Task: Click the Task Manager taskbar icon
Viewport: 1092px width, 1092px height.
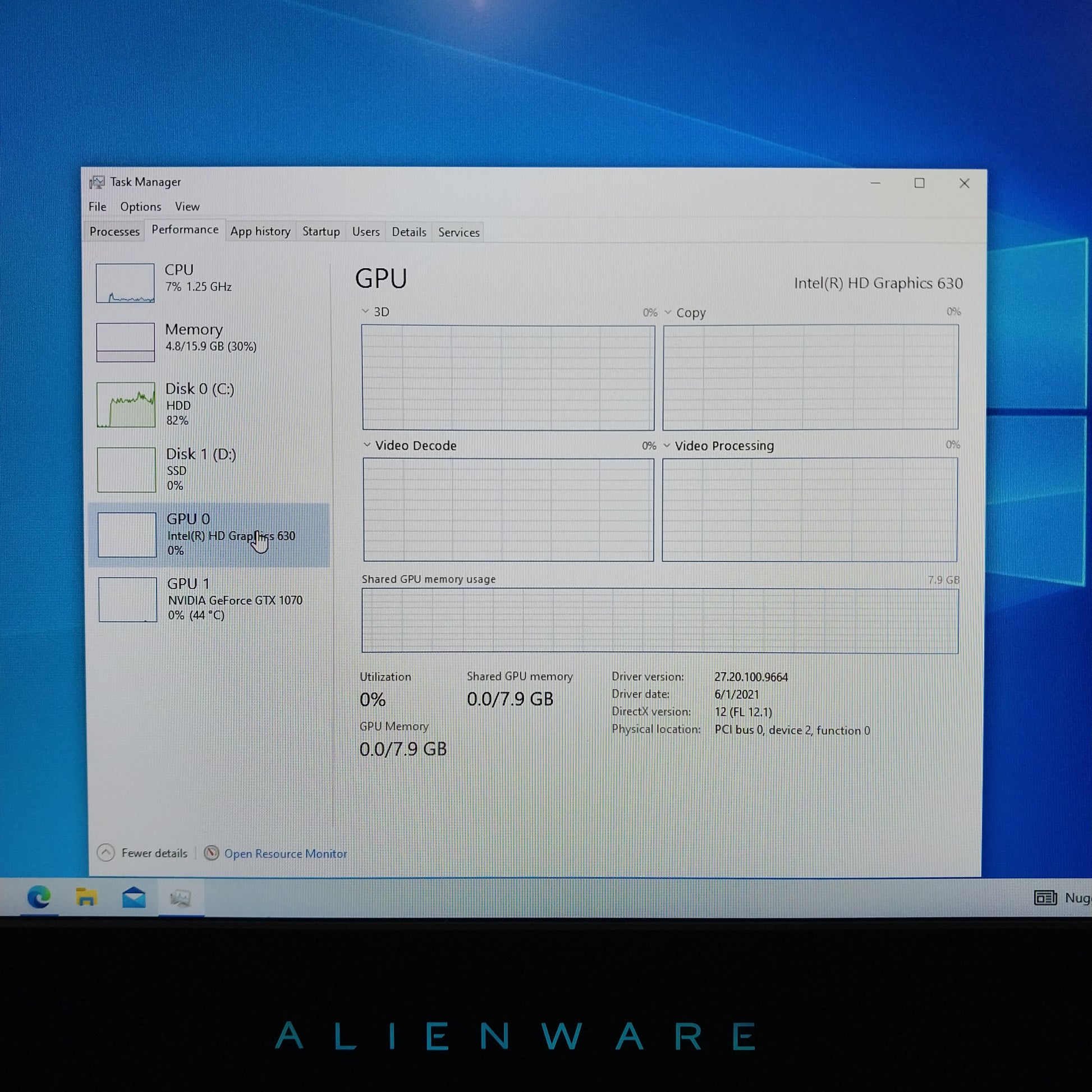Action: [180, 898]
